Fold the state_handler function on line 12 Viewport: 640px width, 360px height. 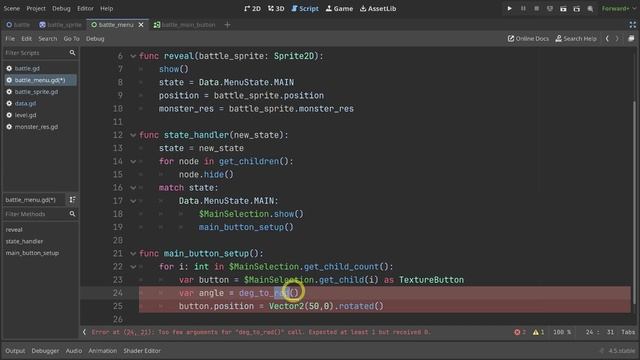click(x=133, y=135)
